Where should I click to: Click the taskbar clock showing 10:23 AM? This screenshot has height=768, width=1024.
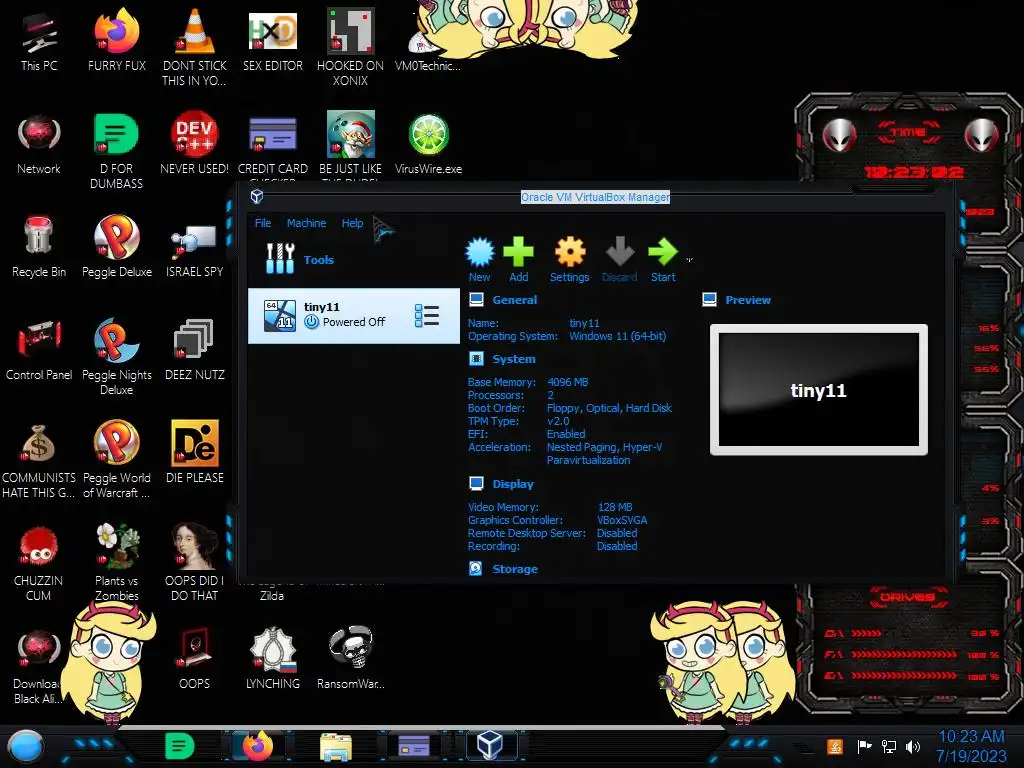pos(971,746)
